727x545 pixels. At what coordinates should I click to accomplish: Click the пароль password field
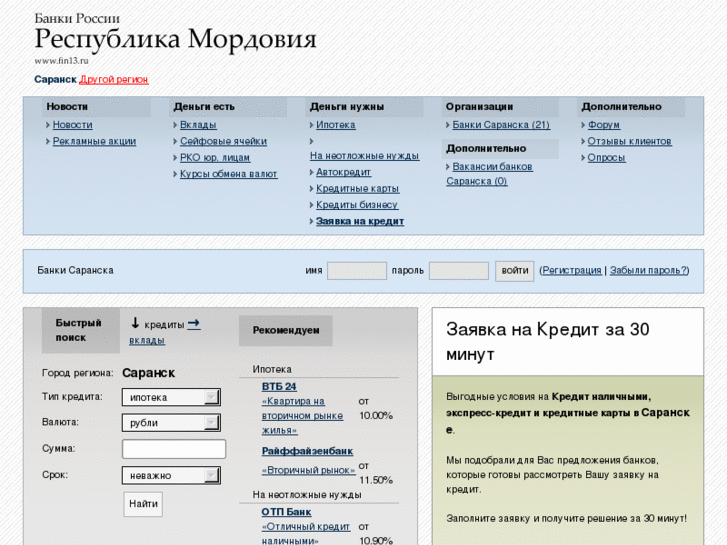point(458,271)
